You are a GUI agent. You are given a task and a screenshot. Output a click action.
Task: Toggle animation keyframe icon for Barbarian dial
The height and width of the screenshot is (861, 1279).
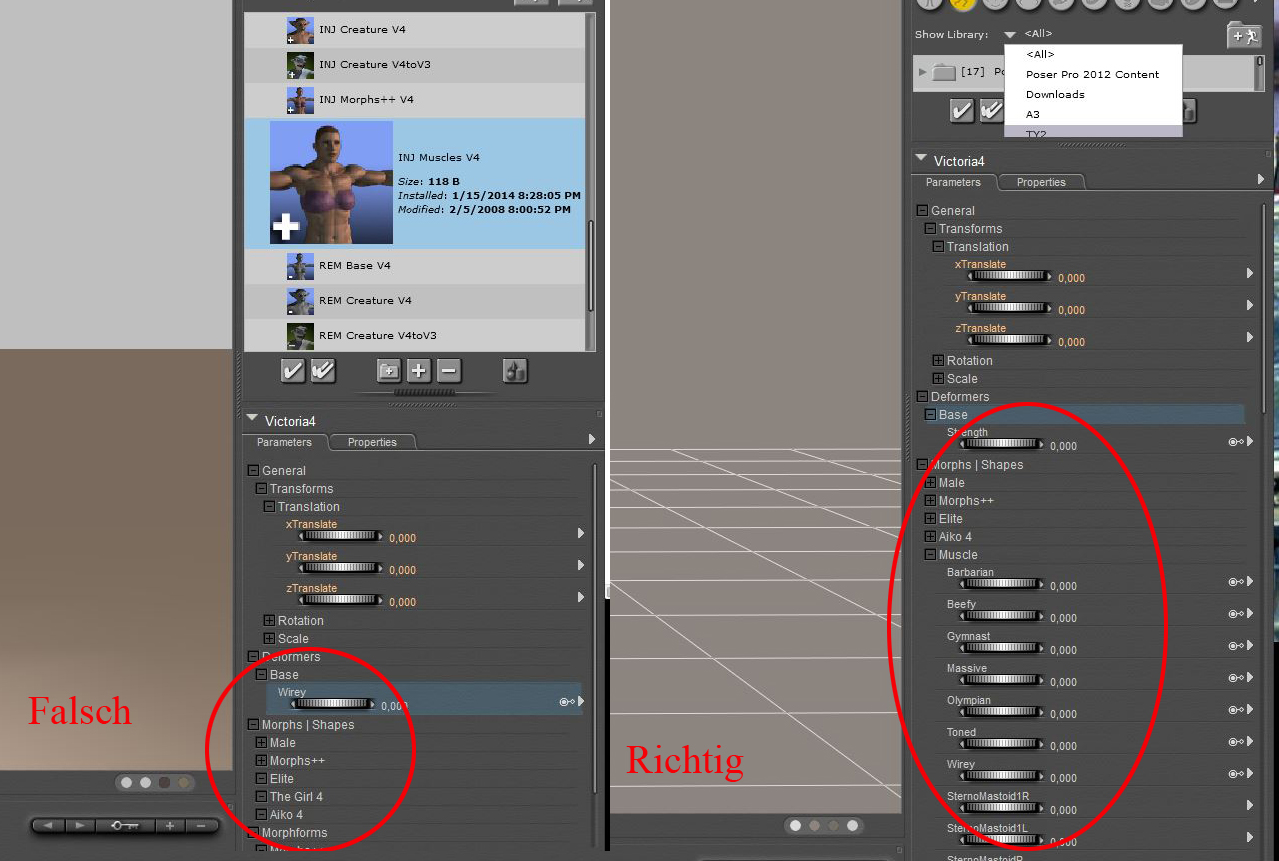coord(1234,582)
